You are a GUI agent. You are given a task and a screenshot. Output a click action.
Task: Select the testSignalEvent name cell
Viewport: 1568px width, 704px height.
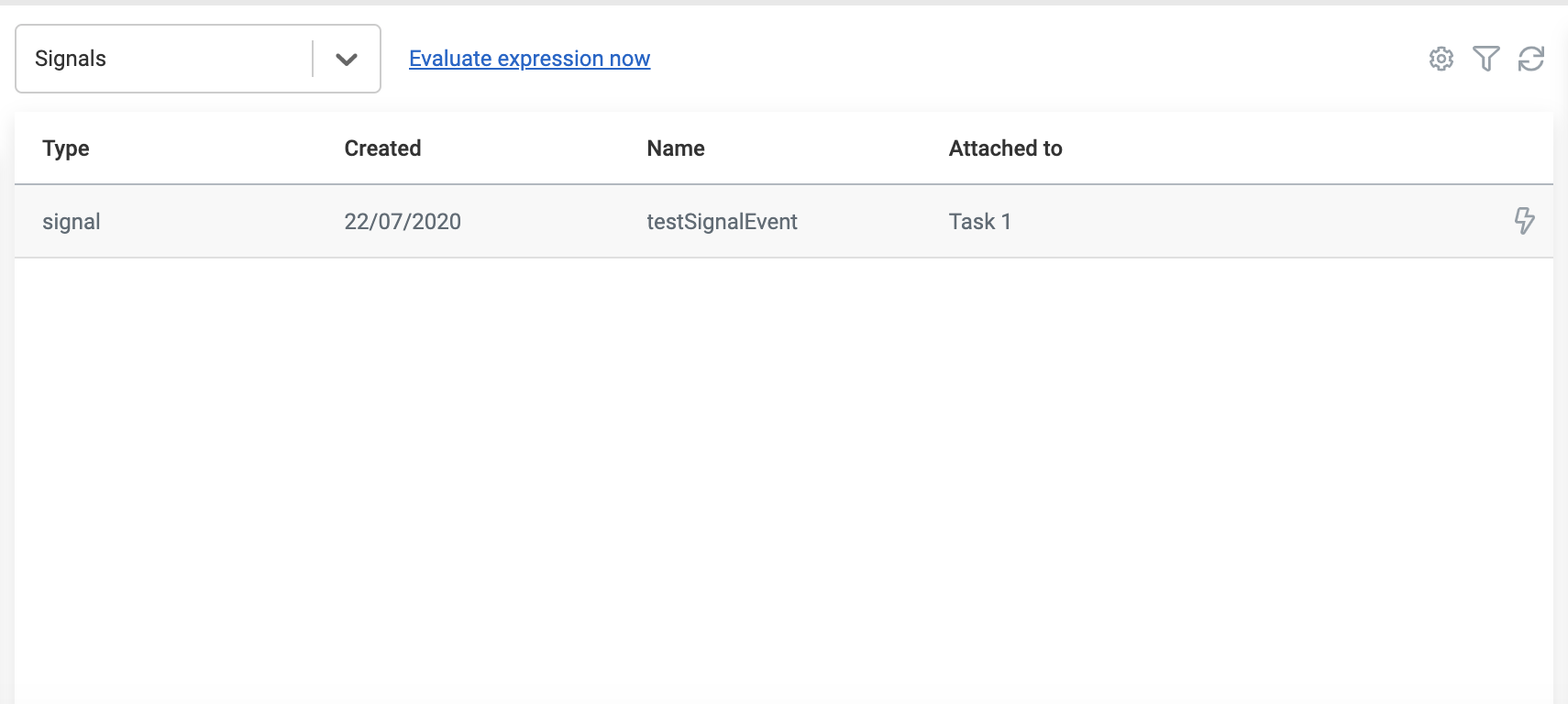pyautogui.click(x=722, y=222)
